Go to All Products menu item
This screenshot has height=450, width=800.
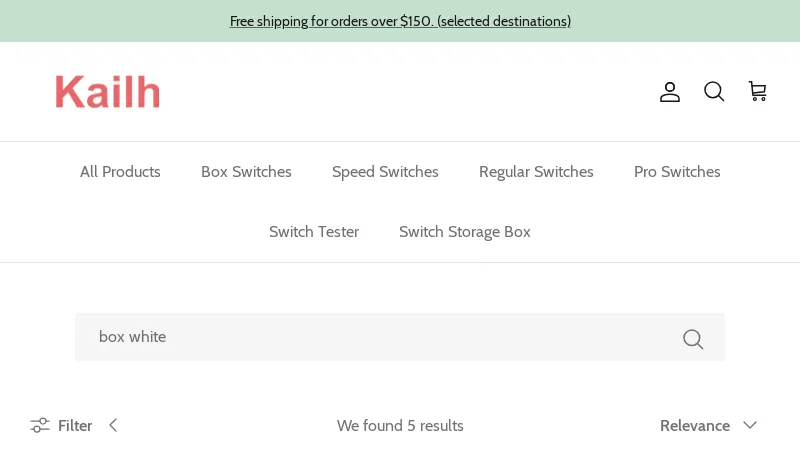(120, 172)
